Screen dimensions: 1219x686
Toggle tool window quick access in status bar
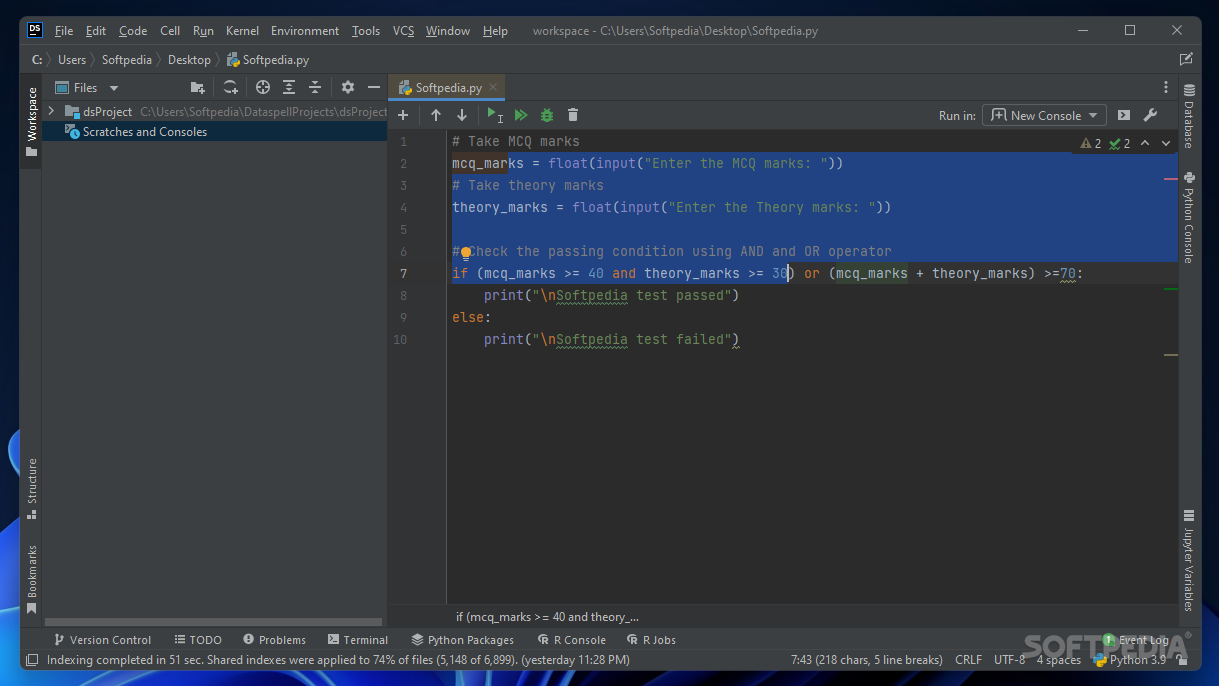[32, 660]
